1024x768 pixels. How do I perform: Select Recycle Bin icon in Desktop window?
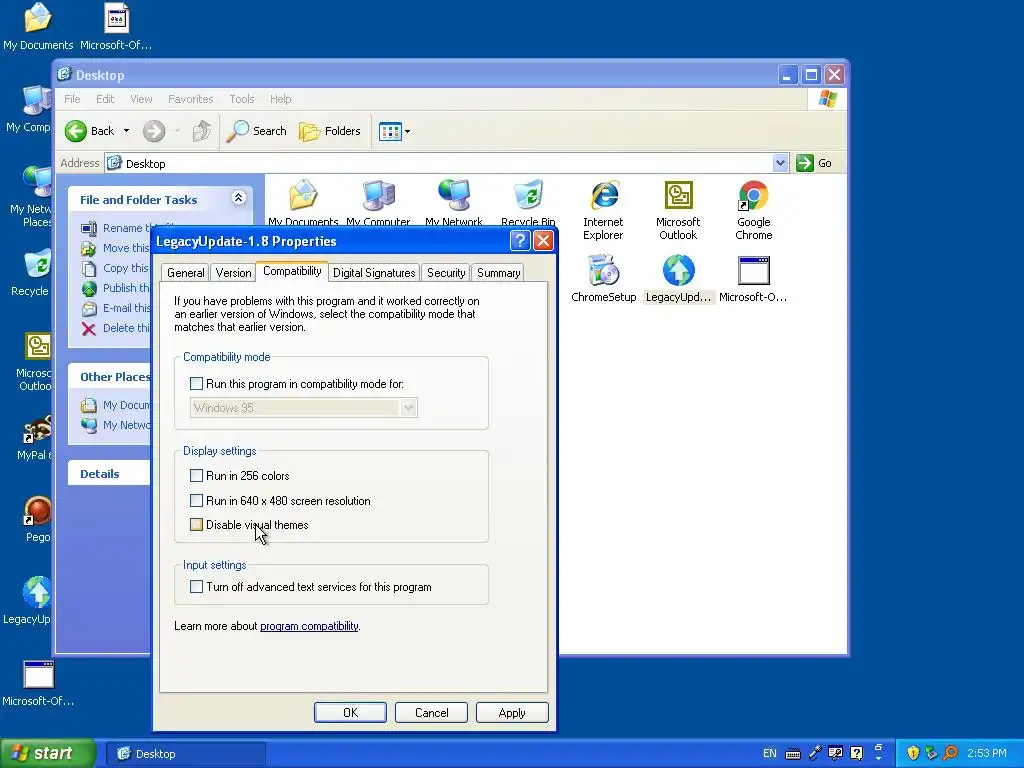[528, 203]
